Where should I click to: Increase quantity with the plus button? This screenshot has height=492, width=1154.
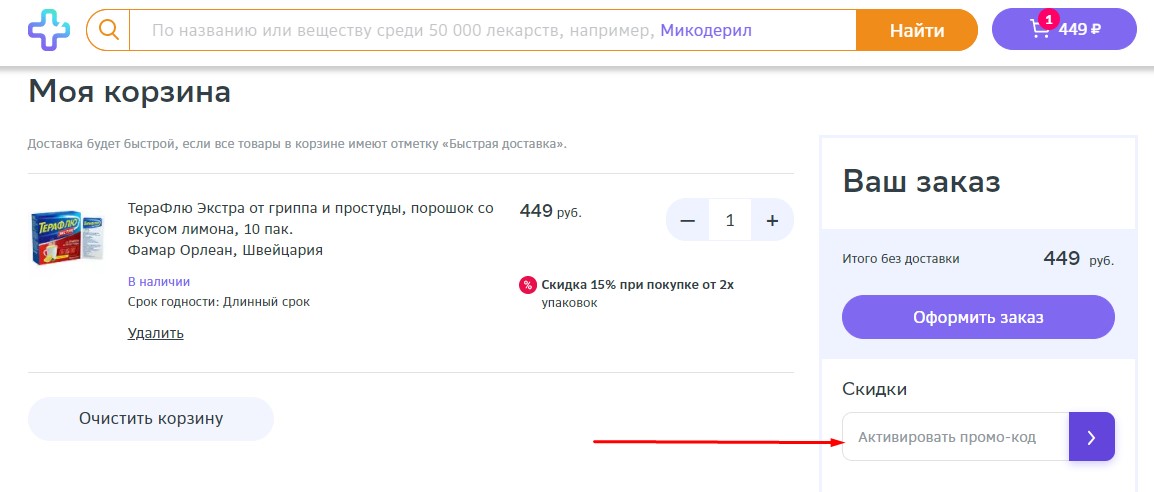click(772, 220)
